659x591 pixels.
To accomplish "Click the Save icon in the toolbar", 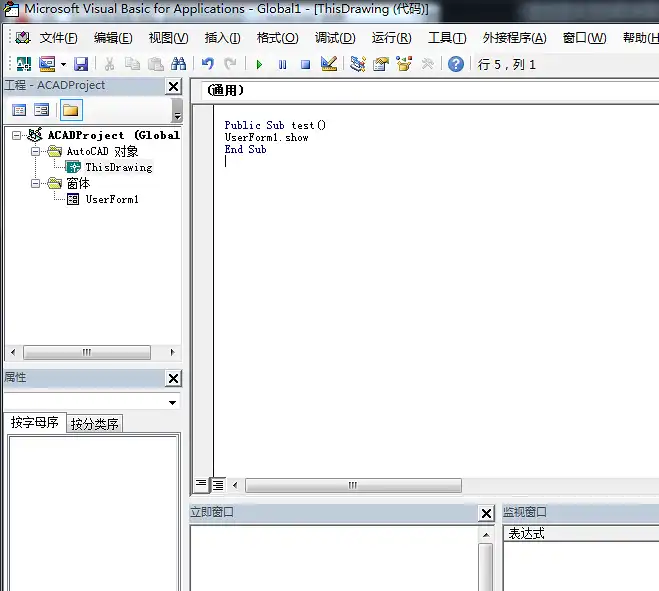I will click(81, 64).
